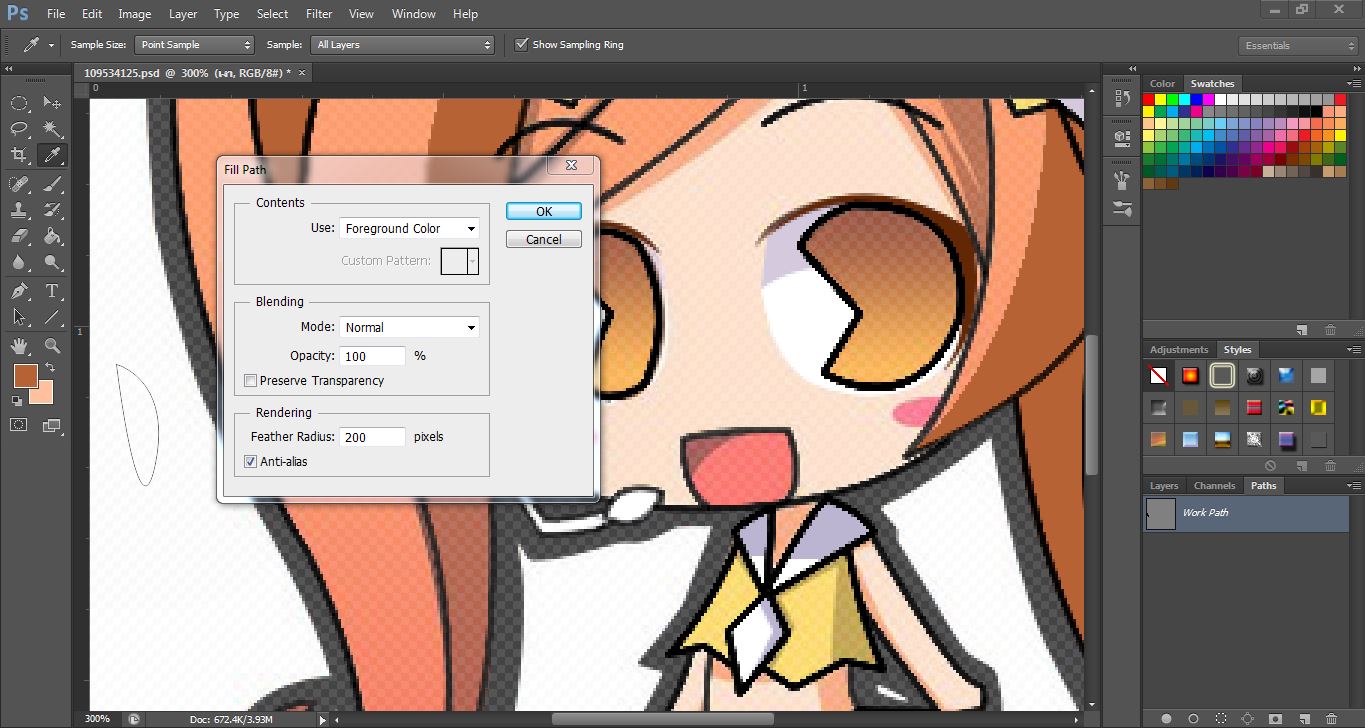Image resolution: width=1365 pixels, height=728 pixels.
Task: Select the Eyedropper tool in toolbox
Action: tap(52, 155)
